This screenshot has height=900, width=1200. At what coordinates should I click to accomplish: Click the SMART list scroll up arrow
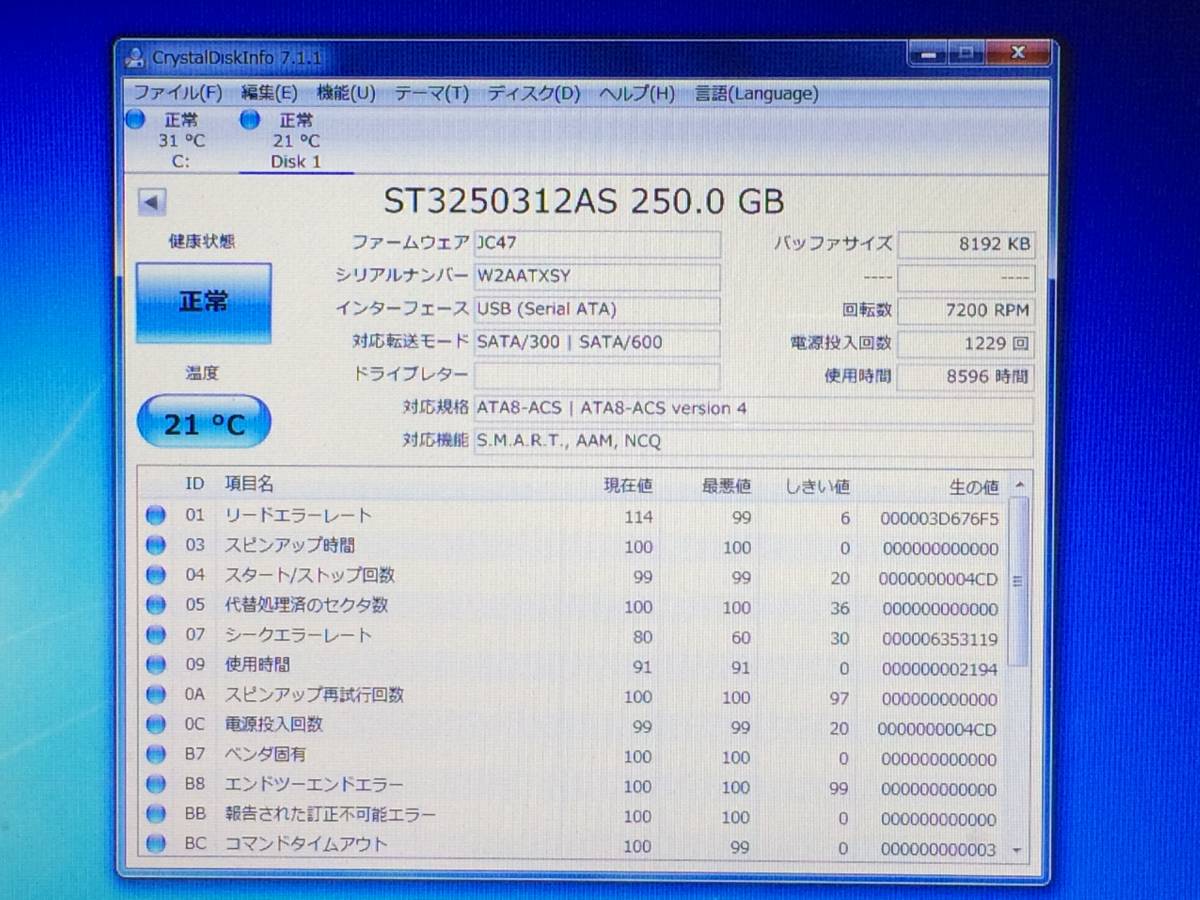[x=1018, y=486]
